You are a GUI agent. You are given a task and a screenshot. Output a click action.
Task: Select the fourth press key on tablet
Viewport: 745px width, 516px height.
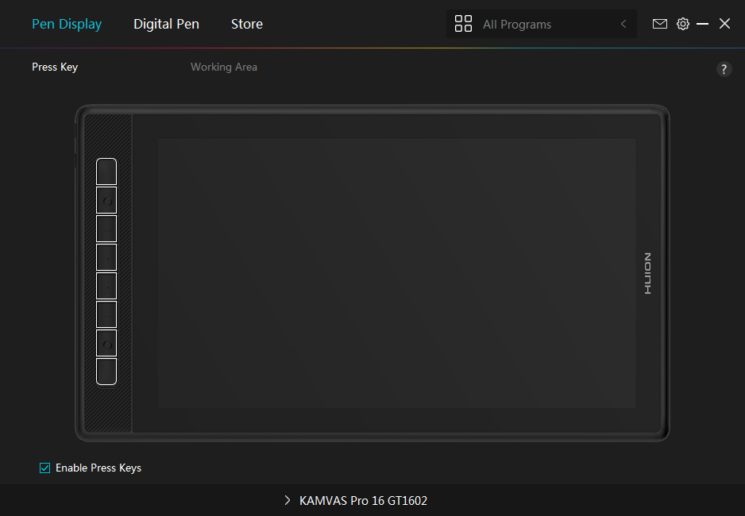(x=106, y=258)
